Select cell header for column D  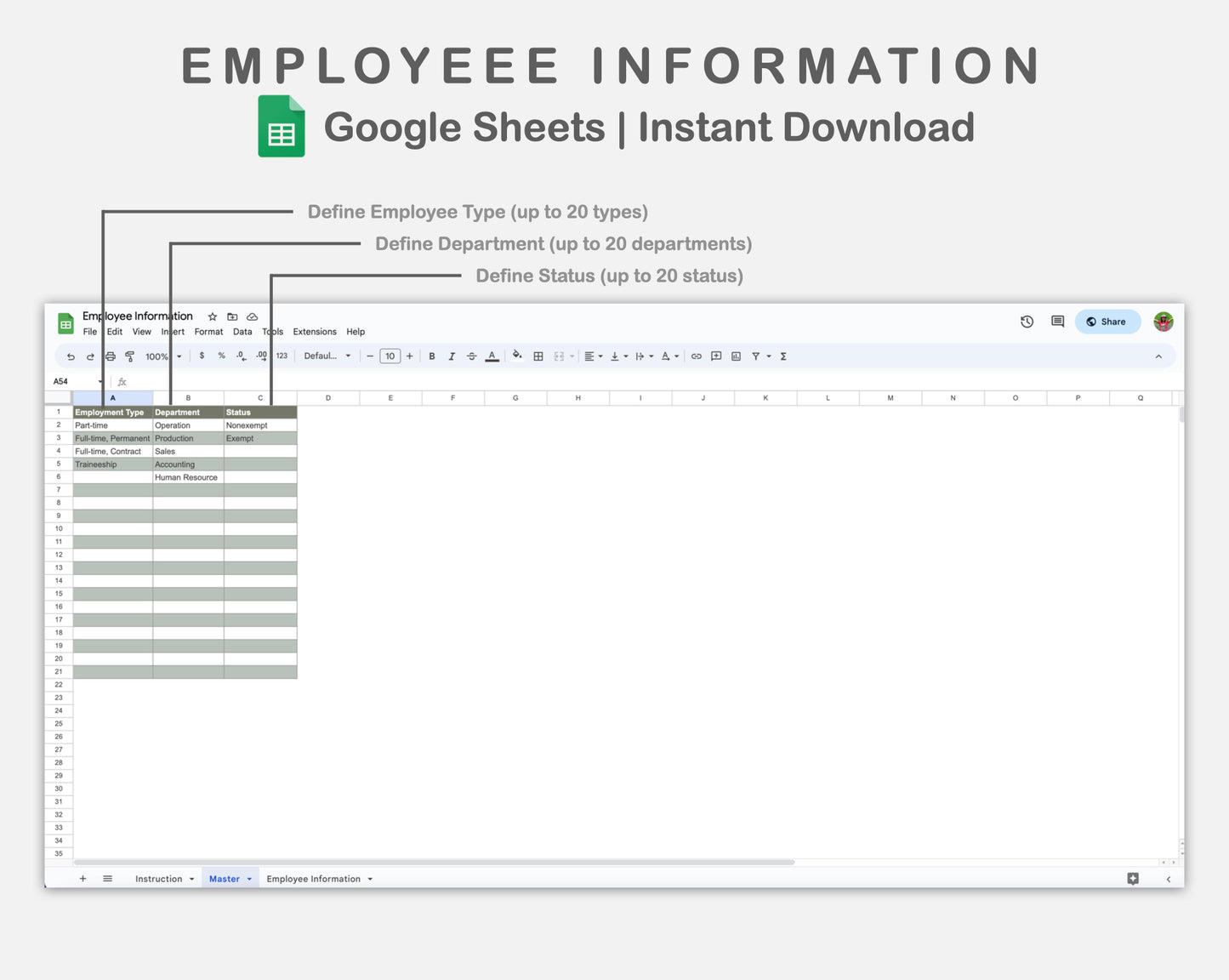coord(327,397)
